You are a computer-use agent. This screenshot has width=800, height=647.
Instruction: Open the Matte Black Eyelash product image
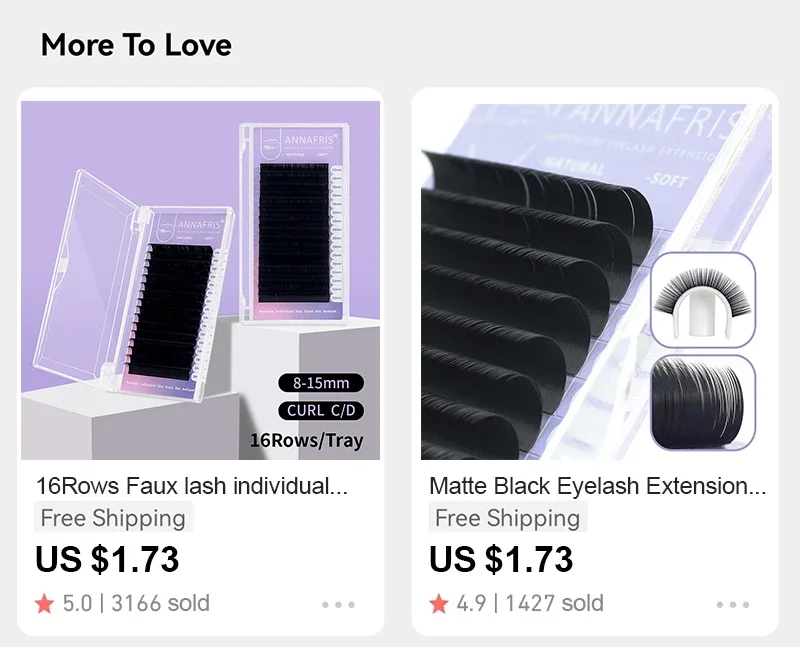[x=596, y=281]
